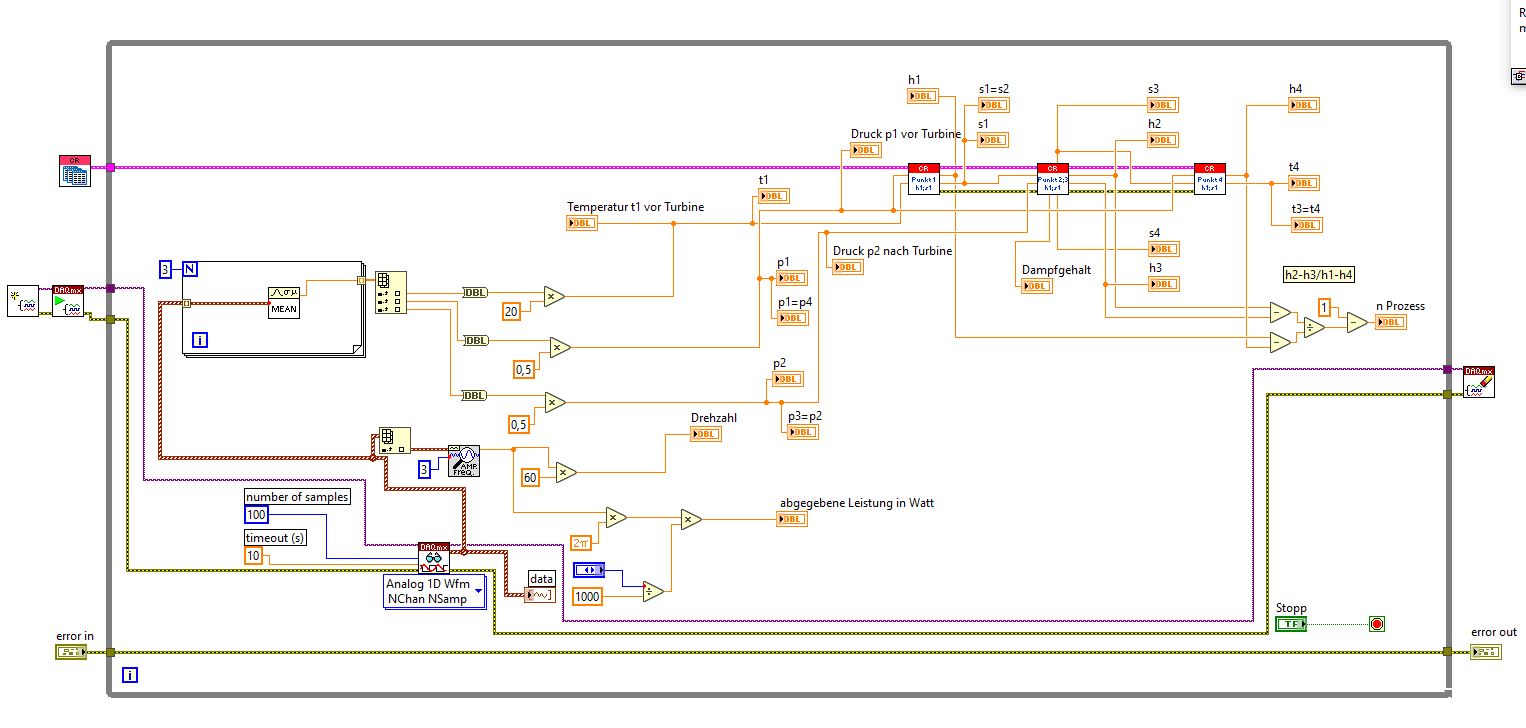Select the s4 indicator terminal
The width and height of the screenshot is (1526, 728).
point(1164,249)
